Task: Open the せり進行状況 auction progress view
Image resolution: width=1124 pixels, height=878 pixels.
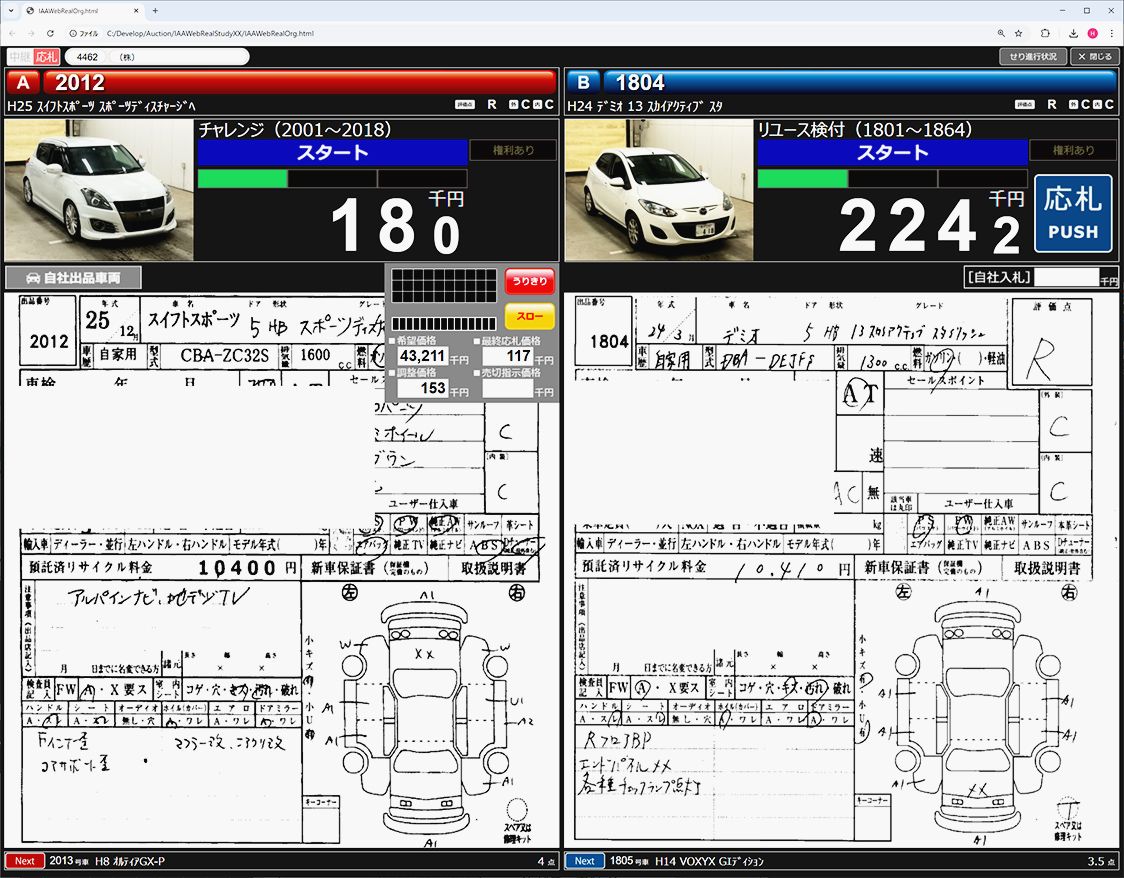Action: click(x=1033, y=57)
